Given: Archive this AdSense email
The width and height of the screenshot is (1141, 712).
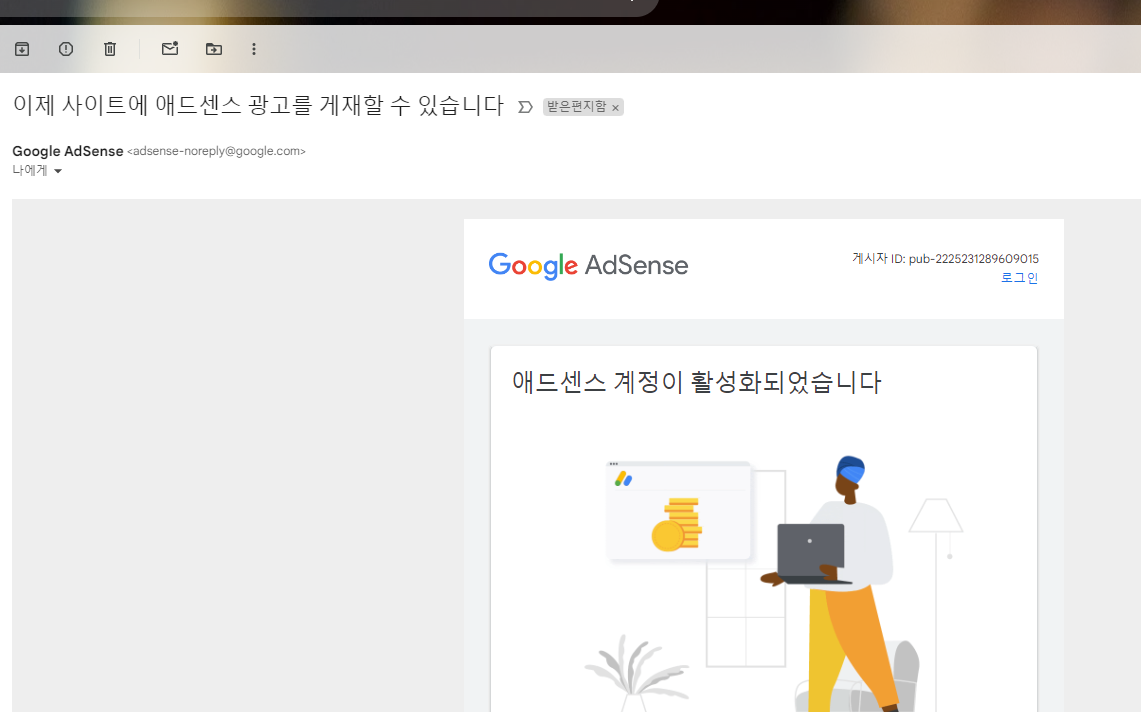Looking at the screenshot, I should coord(21,48).
